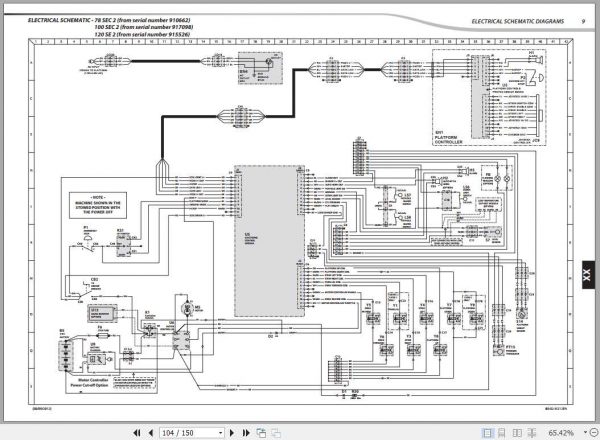Switch to two-page facing view
The height and width of the screenshot is (440, 600).
pyautogui.click(x=517, y=433)
